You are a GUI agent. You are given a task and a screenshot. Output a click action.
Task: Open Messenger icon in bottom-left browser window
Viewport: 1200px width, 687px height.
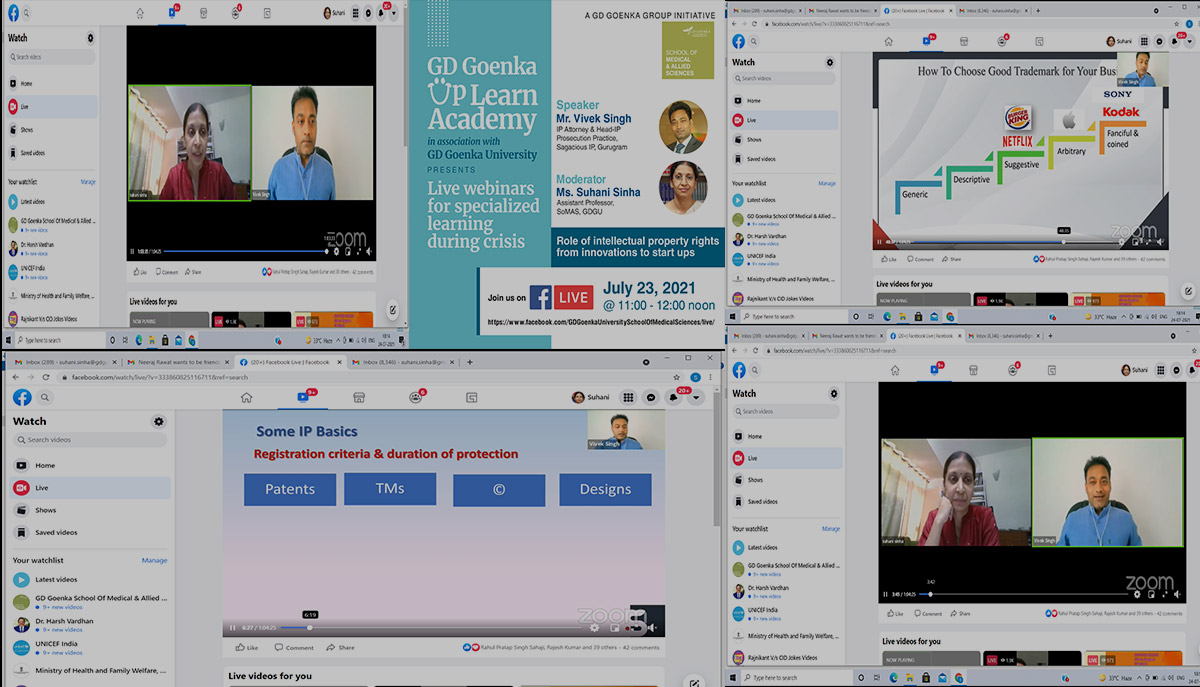click(x=651, y=397)
